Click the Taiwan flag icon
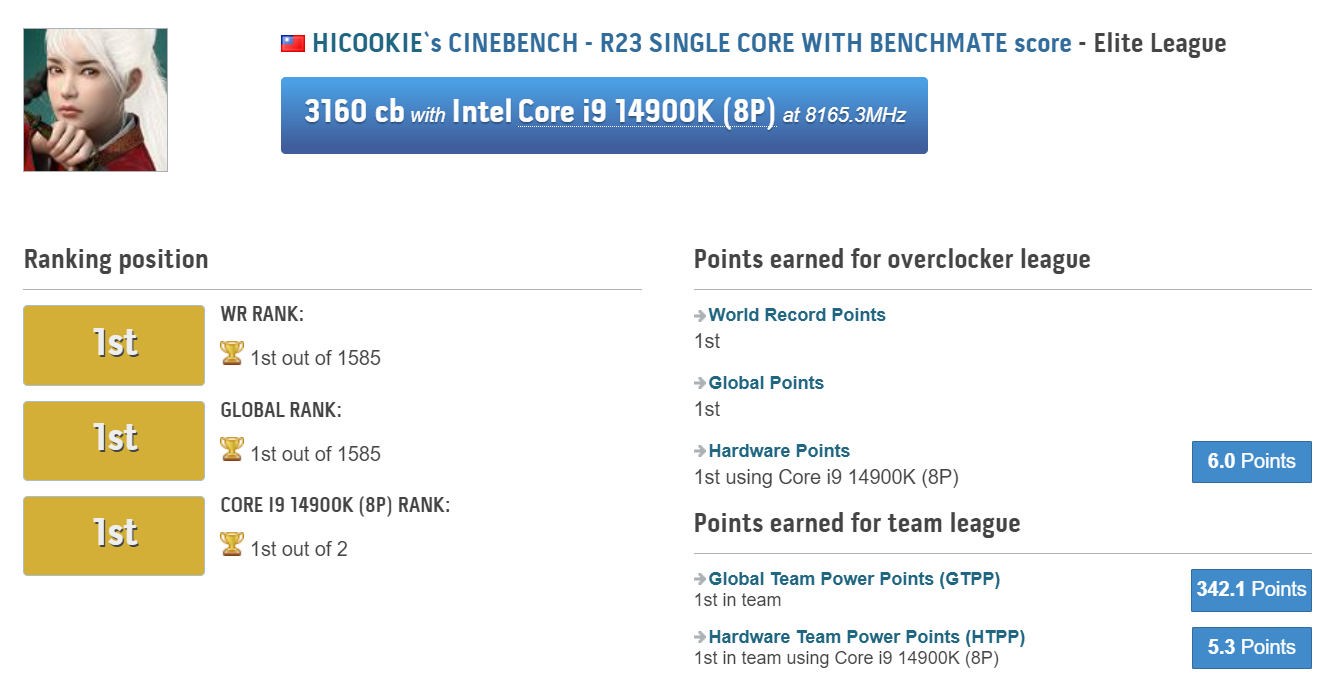 coord(292,44)
